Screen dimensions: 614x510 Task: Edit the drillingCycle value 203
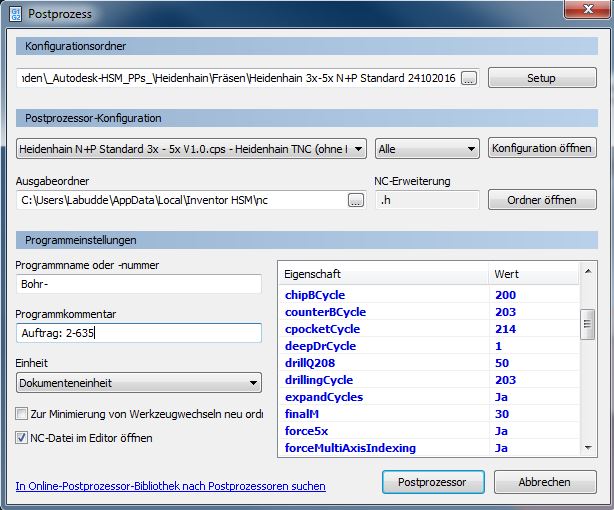(x=506, y=380)
